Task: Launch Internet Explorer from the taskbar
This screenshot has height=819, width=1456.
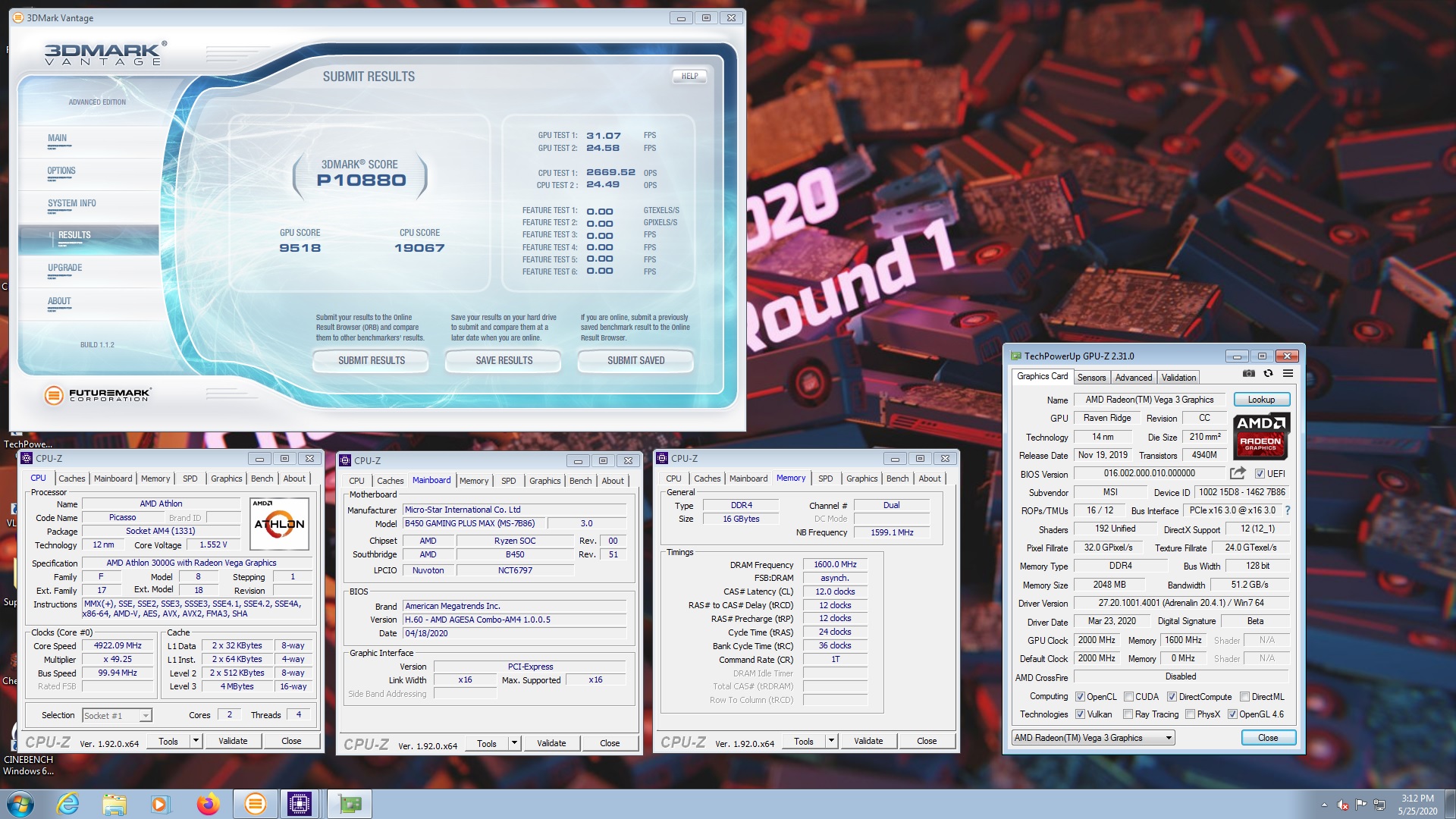Action: click(68, 804)
